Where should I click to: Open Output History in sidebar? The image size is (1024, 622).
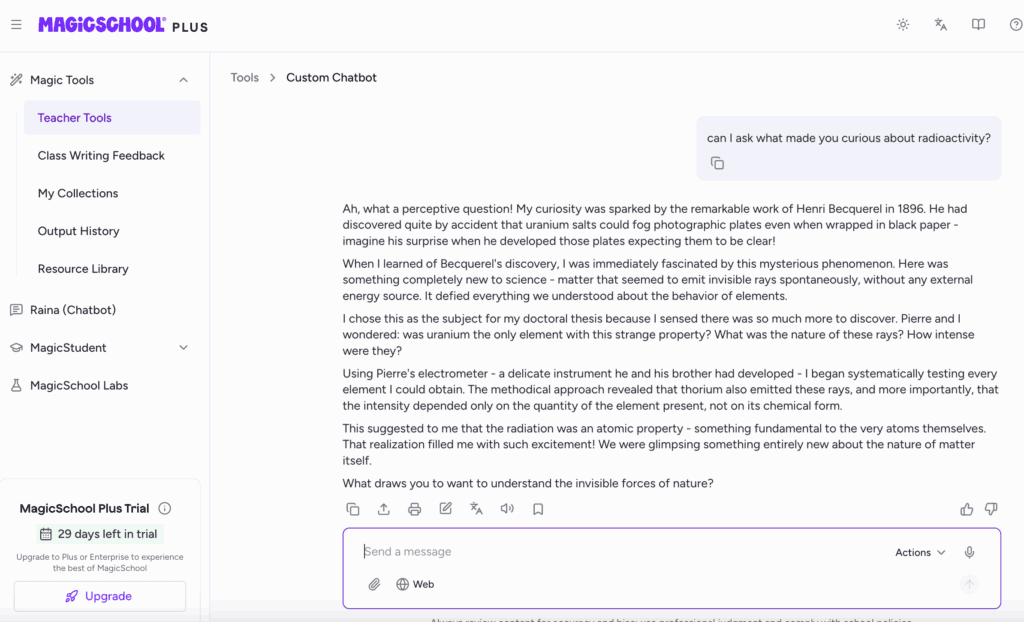(x=79, y=231)
